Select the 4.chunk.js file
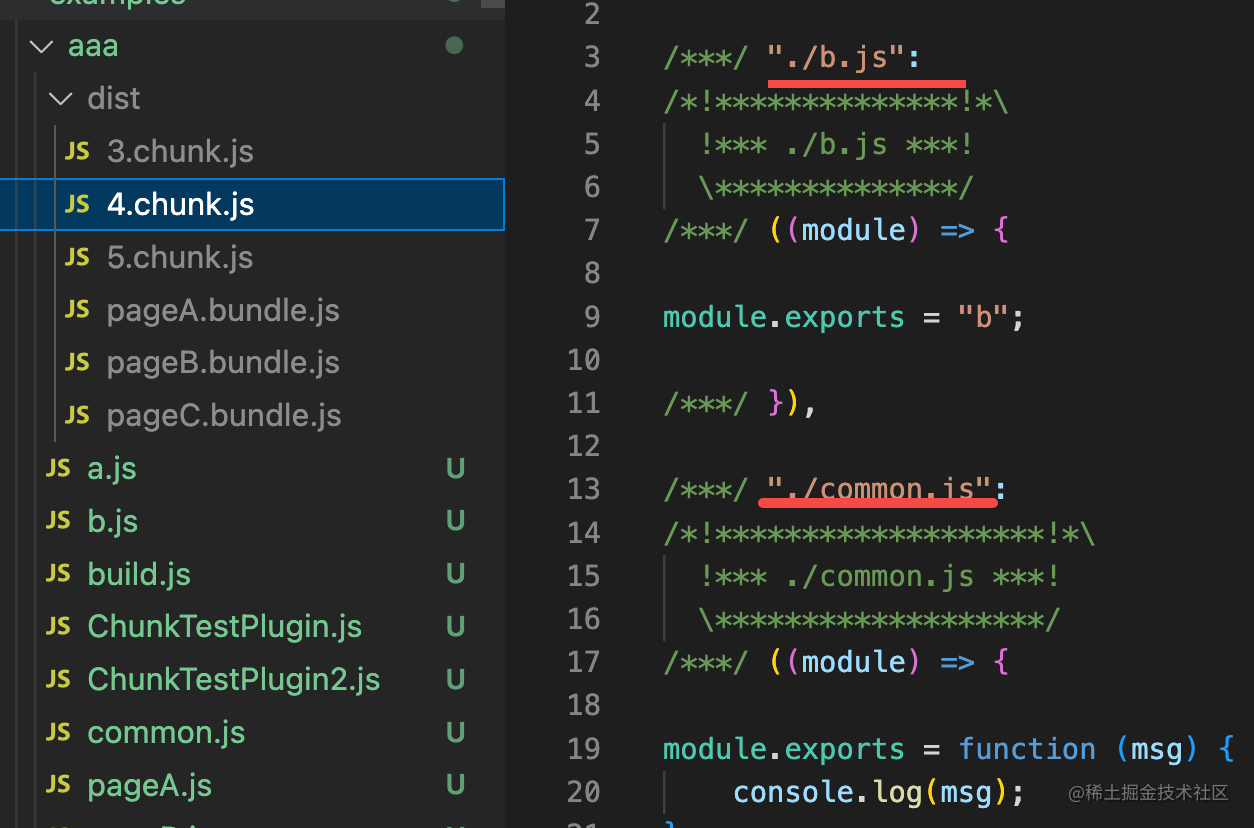The image size is (1254, 828). point(252,204)
